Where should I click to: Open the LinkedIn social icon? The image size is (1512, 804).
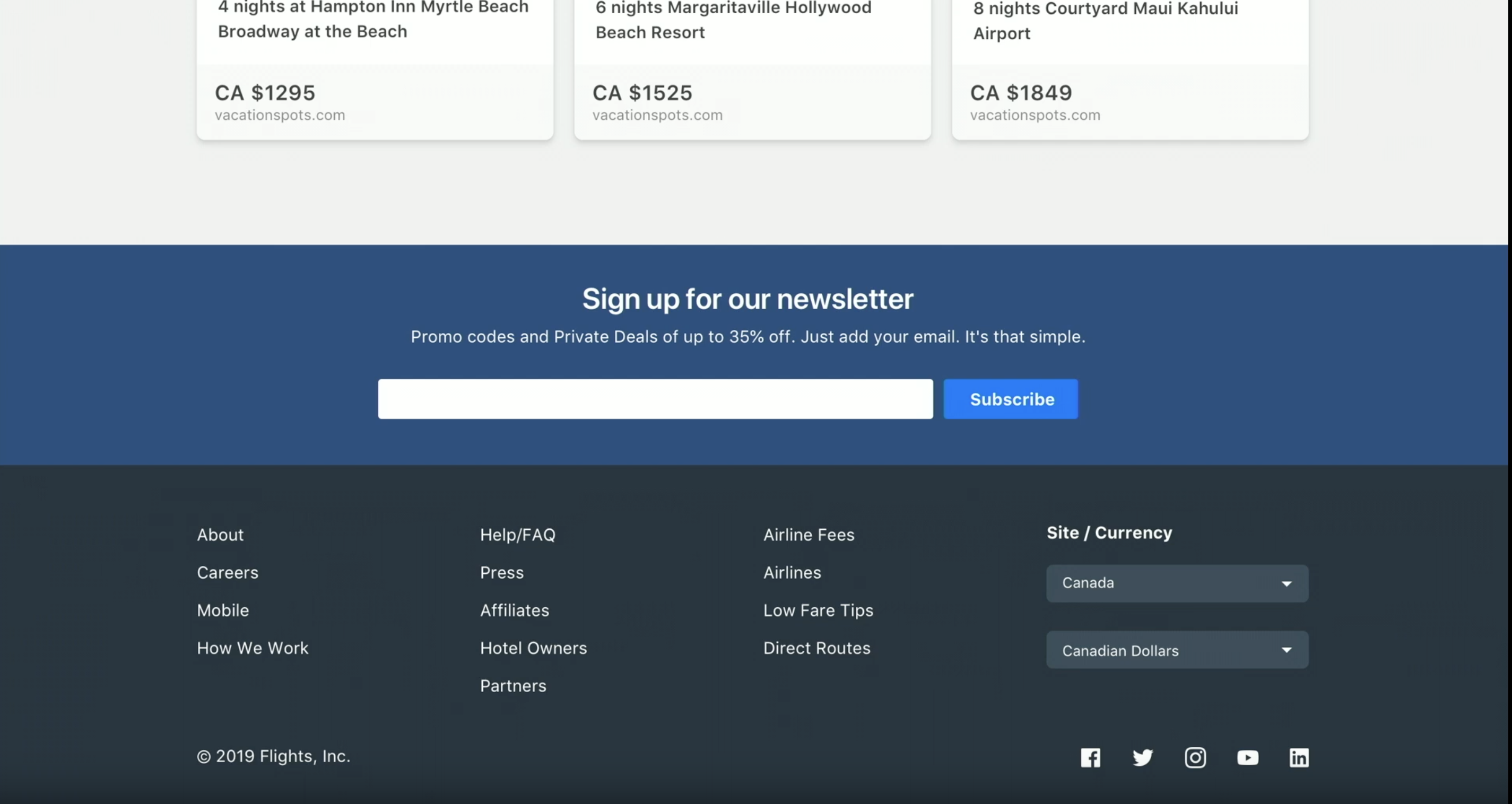click(1298, 758)
